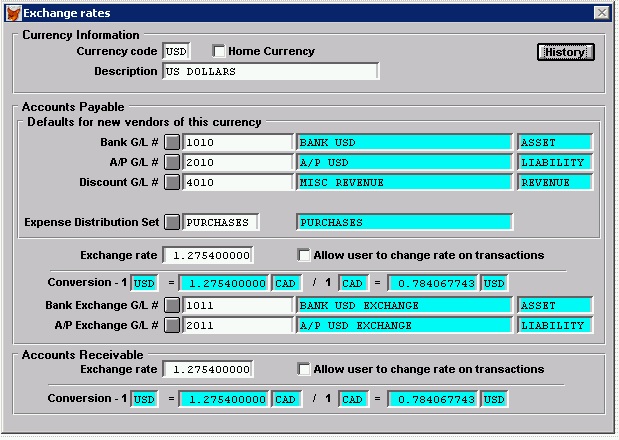Click the REVENUE account type box
Image resolution: width=619 pixels, height=440 pixels.
[555, 183]
